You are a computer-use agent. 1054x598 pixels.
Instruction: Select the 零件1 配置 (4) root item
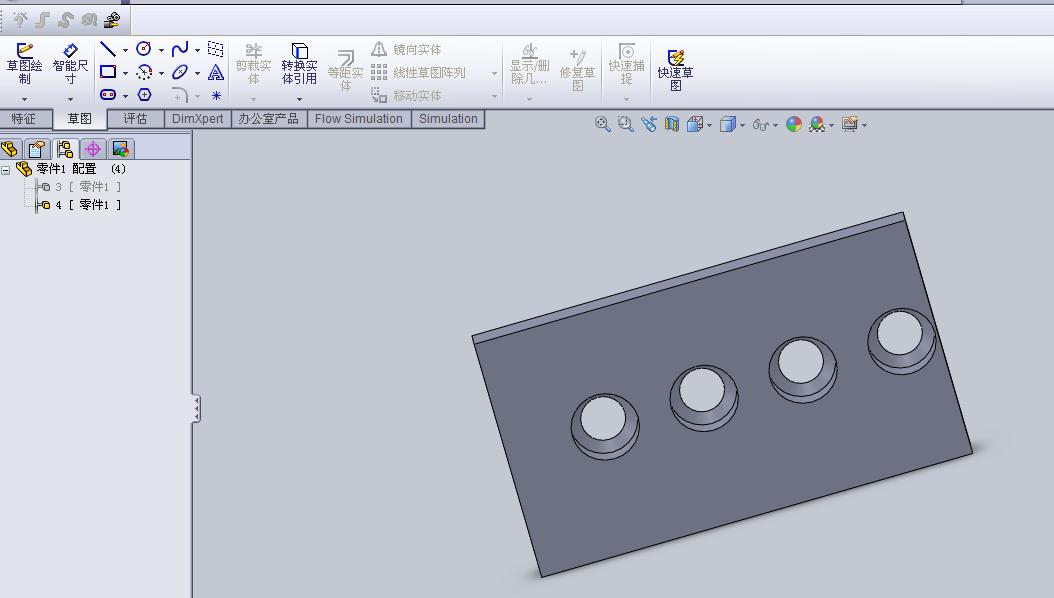pos(71,169)
